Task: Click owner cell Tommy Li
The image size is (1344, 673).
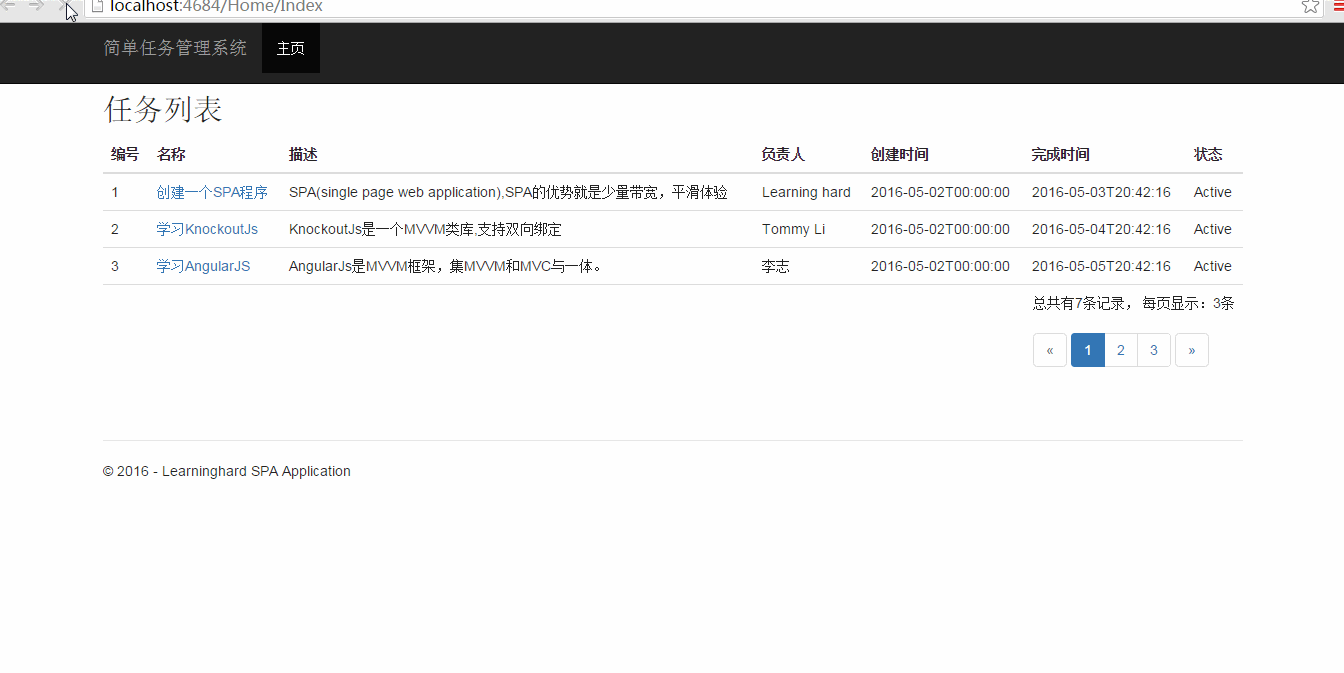Action: pyautogui.click(x=793, y=229)
